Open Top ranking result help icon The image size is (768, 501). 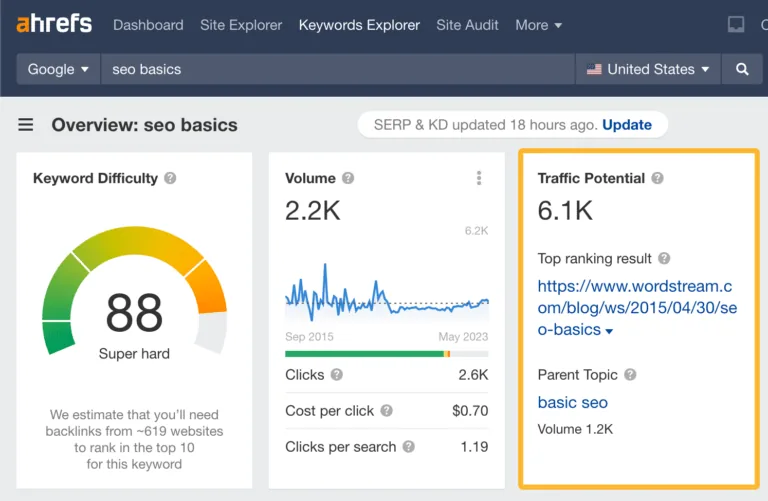pos(664,259)
